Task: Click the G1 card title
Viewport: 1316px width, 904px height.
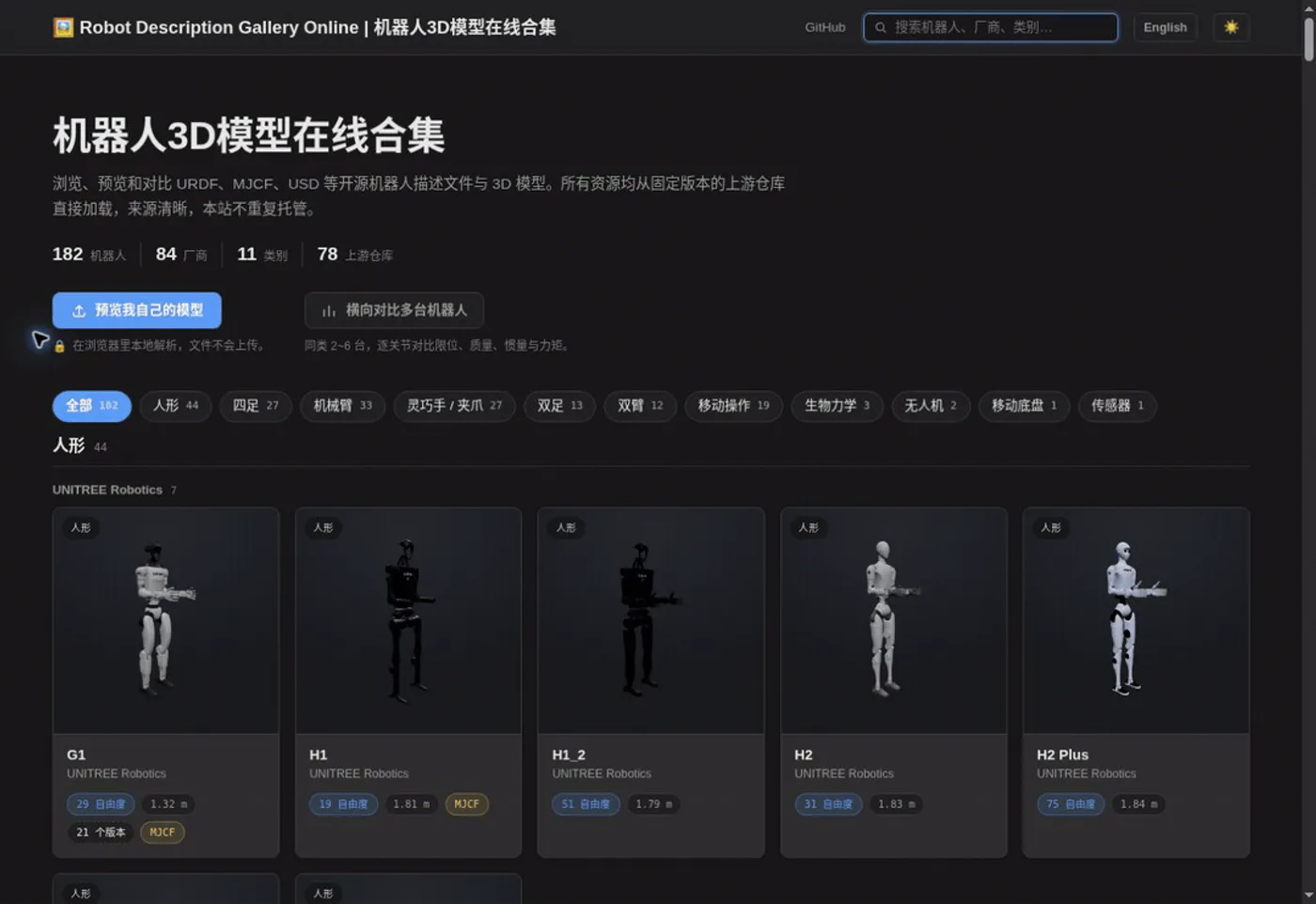Action: coord(76,755)
